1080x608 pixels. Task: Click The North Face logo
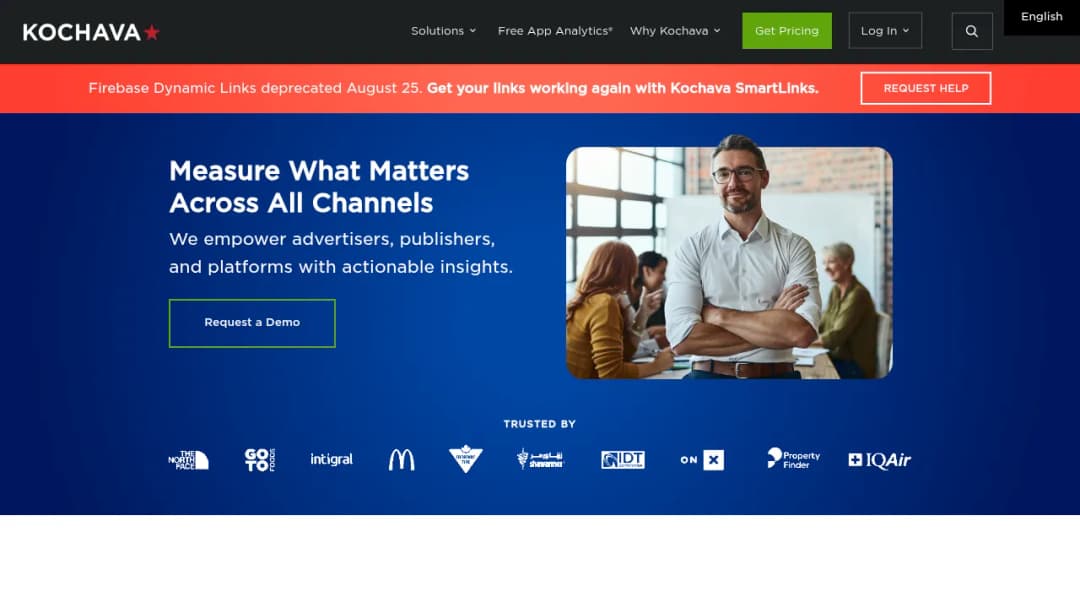point(189,460)
